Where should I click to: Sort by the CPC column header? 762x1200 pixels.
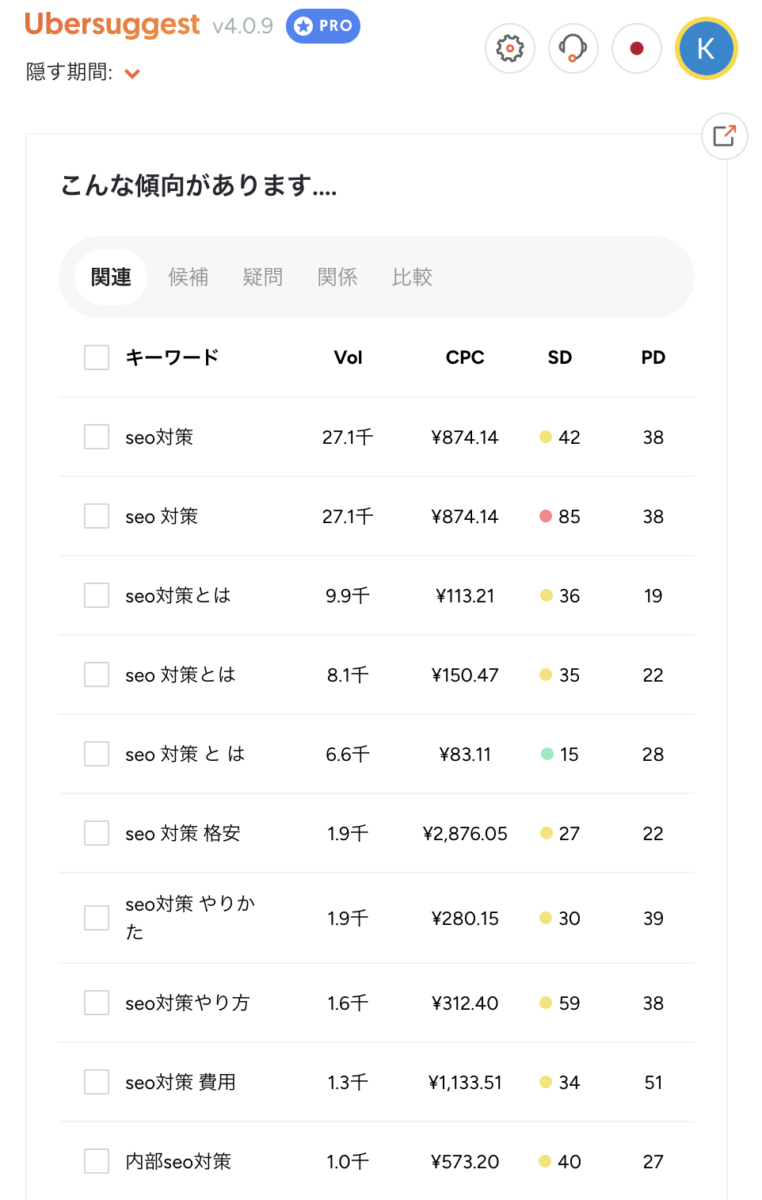[x=465, y=358]
